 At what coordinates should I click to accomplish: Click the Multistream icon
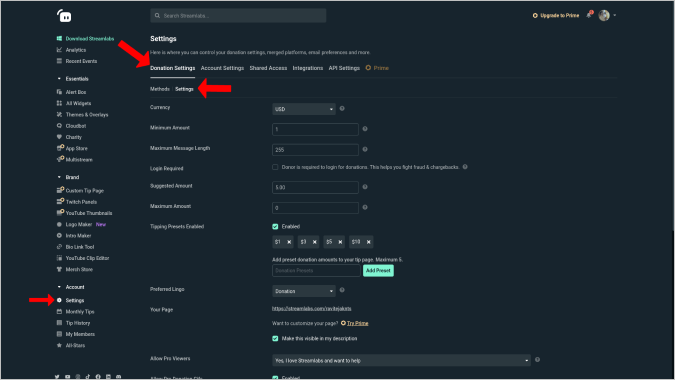(60, 159)
